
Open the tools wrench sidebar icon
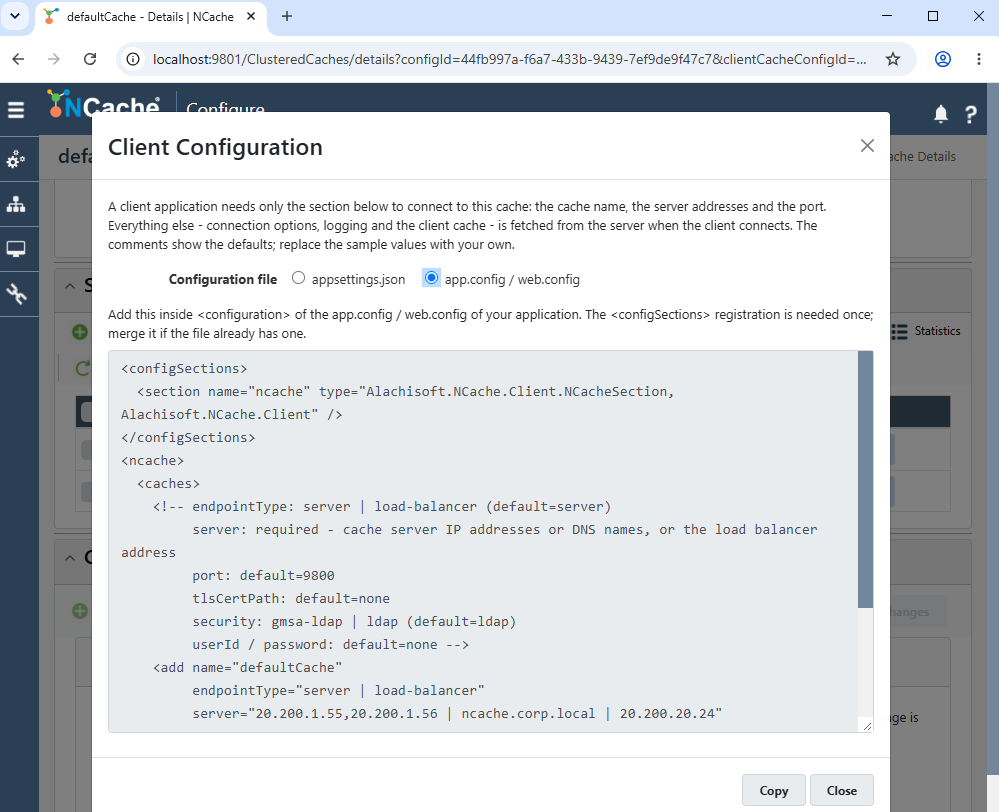pos(16,294)
